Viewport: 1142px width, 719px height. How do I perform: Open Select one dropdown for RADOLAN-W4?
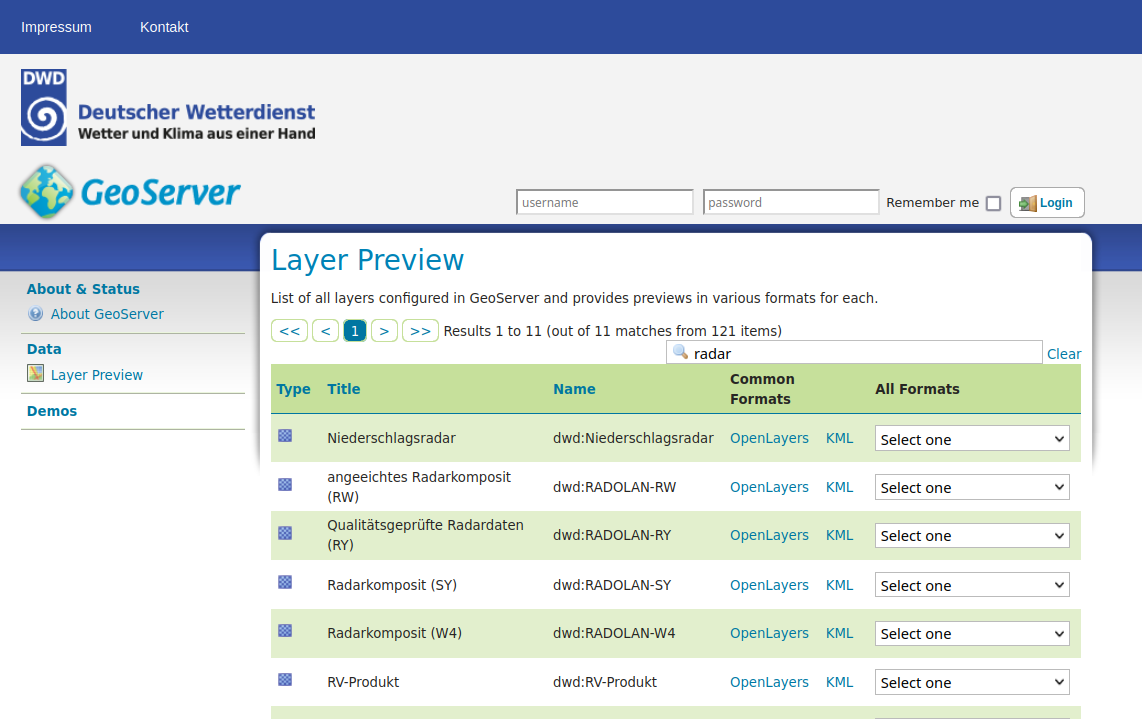tap(971, 634)
